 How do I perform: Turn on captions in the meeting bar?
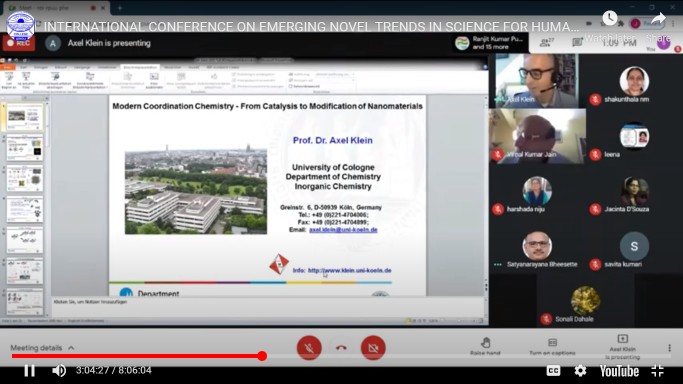click(x=552, y=347)
